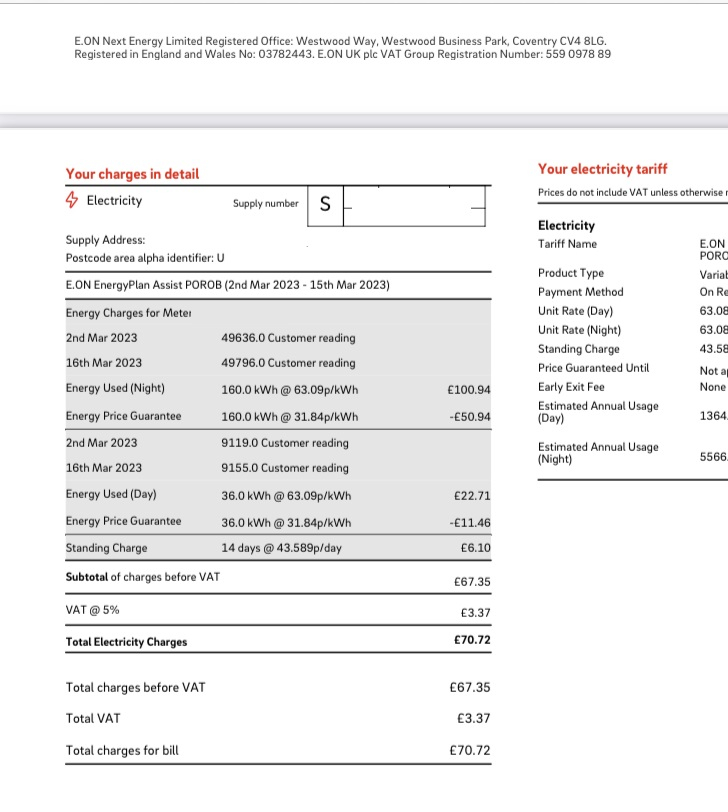Click the 'Supply number' label
This screenshot has width=728, height=812.
tap(266, 204)
